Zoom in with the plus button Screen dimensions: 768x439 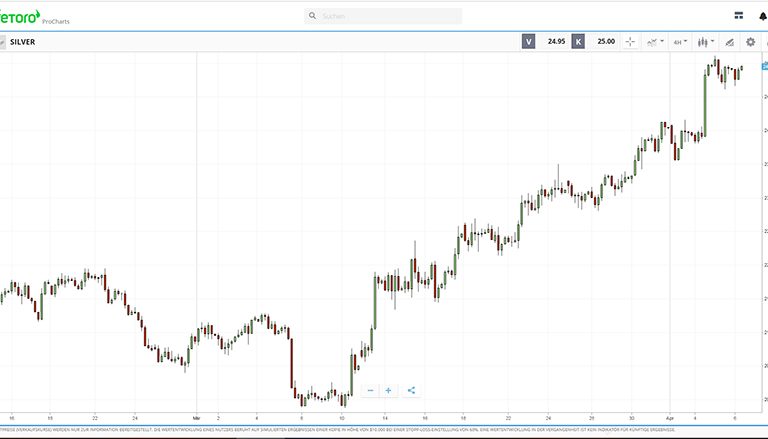click(x=389, y=390)
